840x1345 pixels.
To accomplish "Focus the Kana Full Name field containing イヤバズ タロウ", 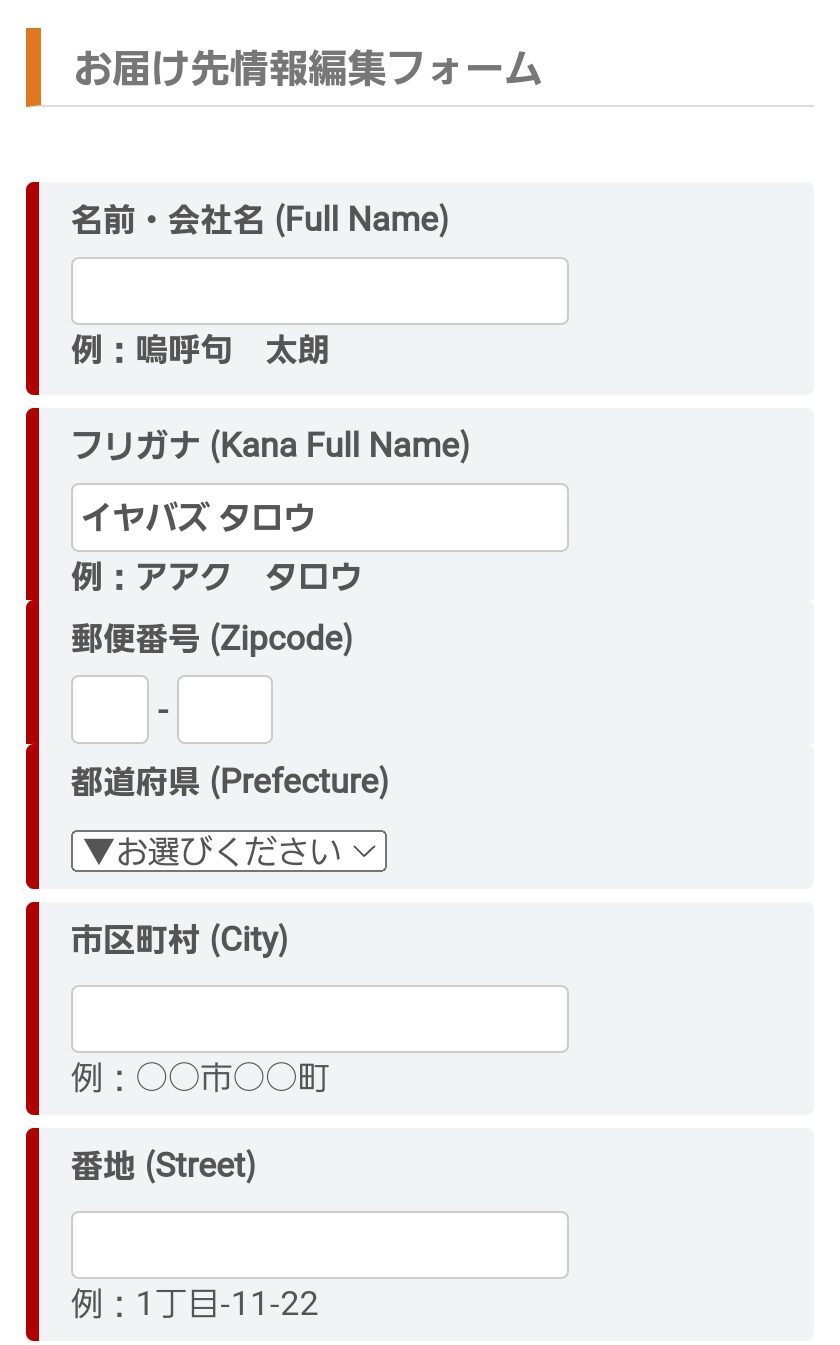I will tap(319, 517).
